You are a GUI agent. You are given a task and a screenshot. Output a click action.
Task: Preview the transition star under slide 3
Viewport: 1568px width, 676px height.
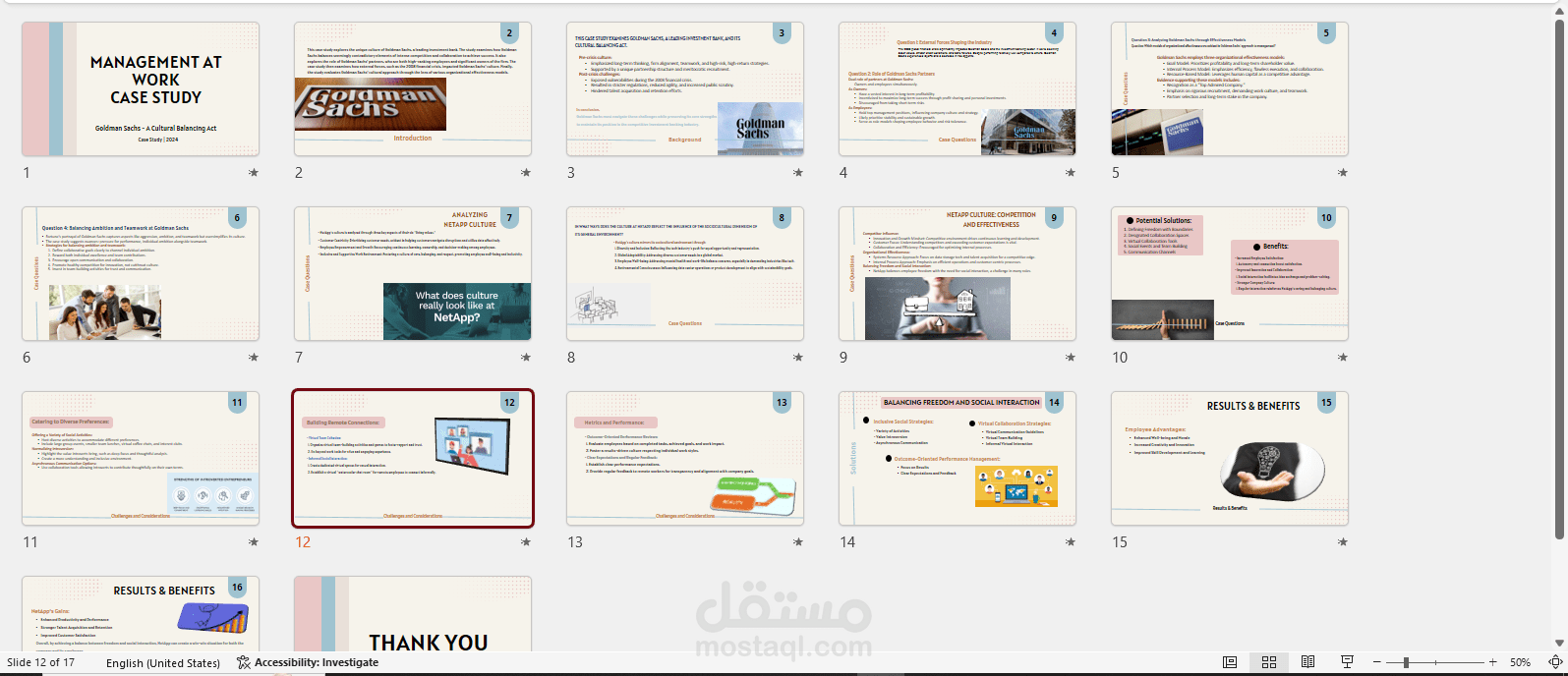[x=798, y=172]
